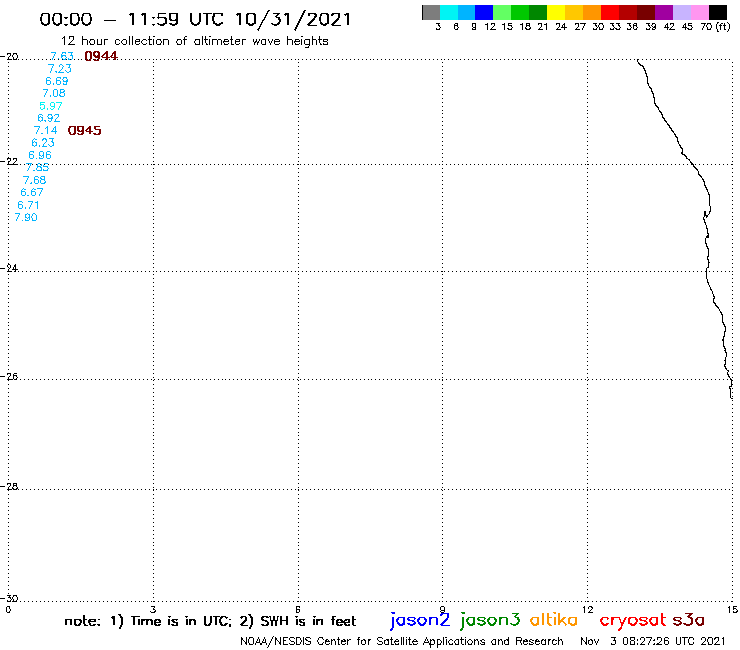Click the gray swatch in the color legend

431,12
